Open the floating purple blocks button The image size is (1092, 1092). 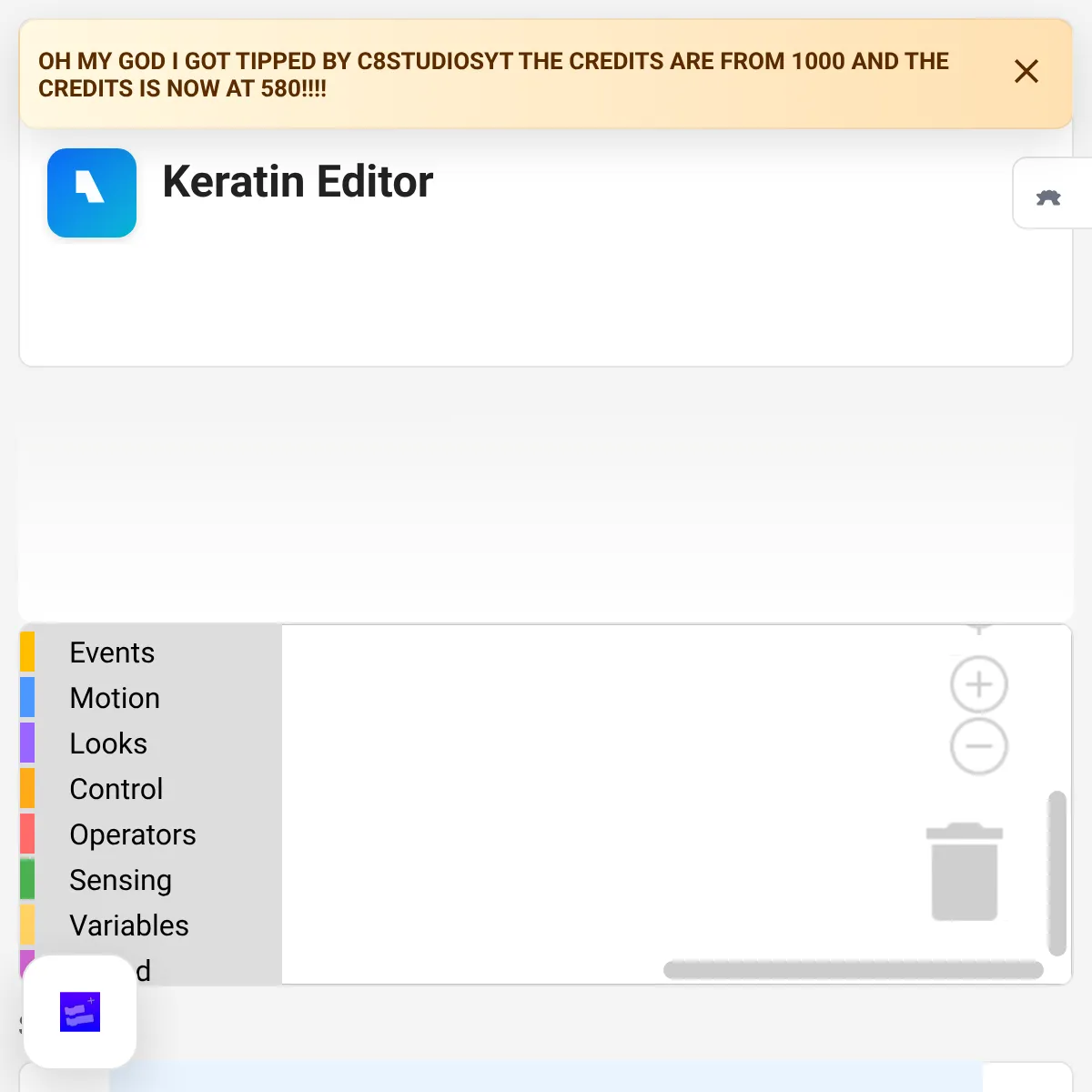[80, 1011]
